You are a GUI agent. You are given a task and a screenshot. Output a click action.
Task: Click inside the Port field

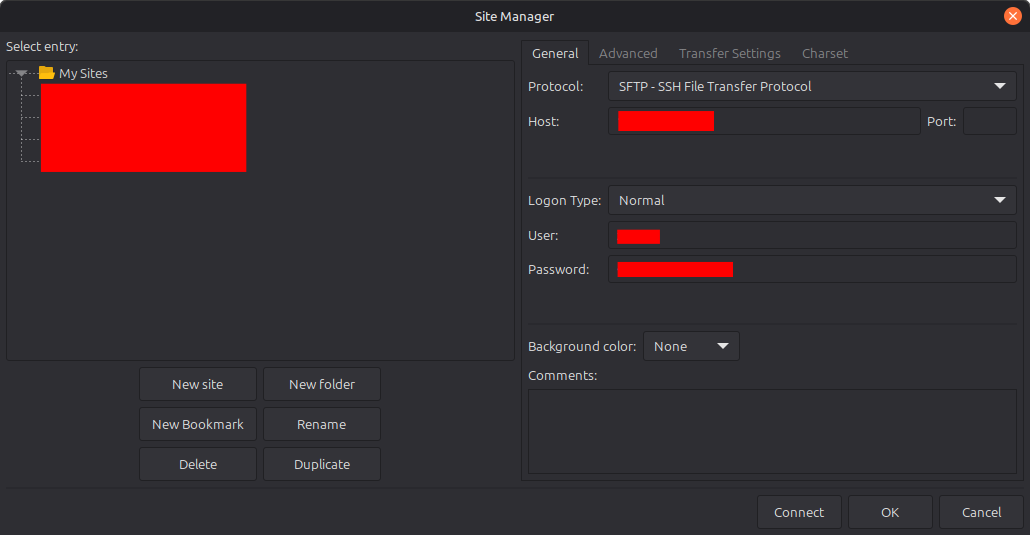[x=989, y=122]
